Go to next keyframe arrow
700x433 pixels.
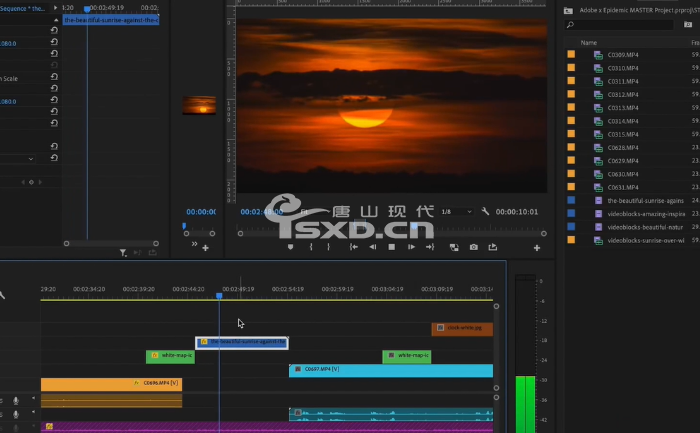coord(40,182)
